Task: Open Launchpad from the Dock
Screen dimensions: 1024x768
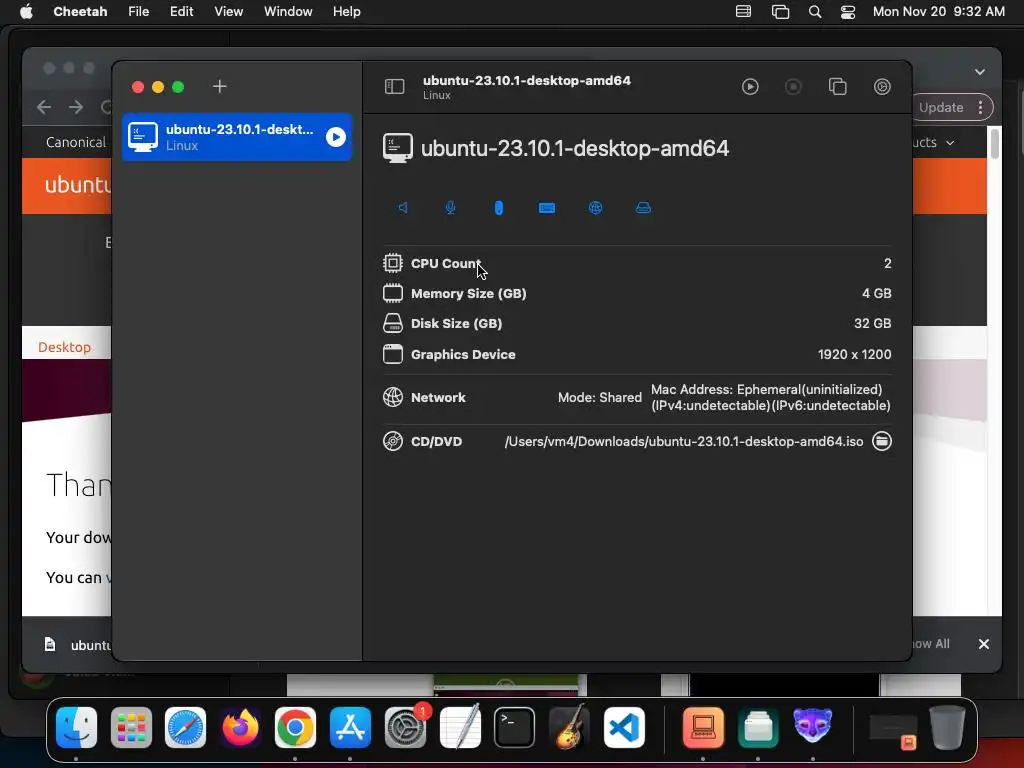Action: 131,728
